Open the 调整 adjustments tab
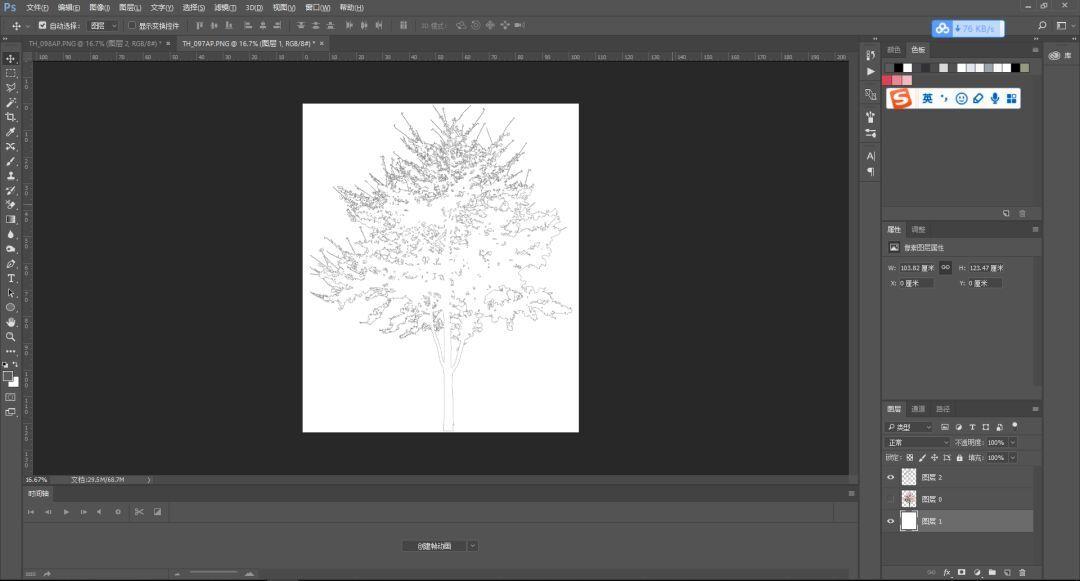The image size is (1080, 581). (918, 229)
